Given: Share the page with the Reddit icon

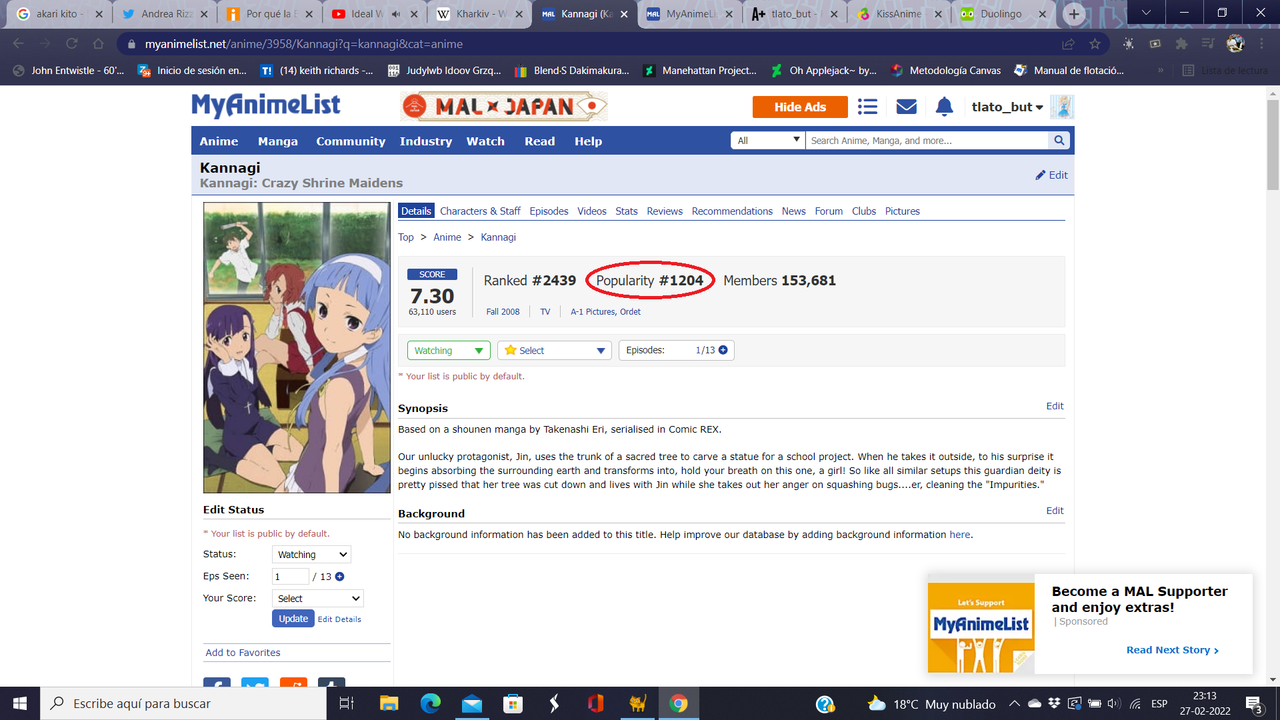Looking at the screenshot, I should [x=294, y=684].
